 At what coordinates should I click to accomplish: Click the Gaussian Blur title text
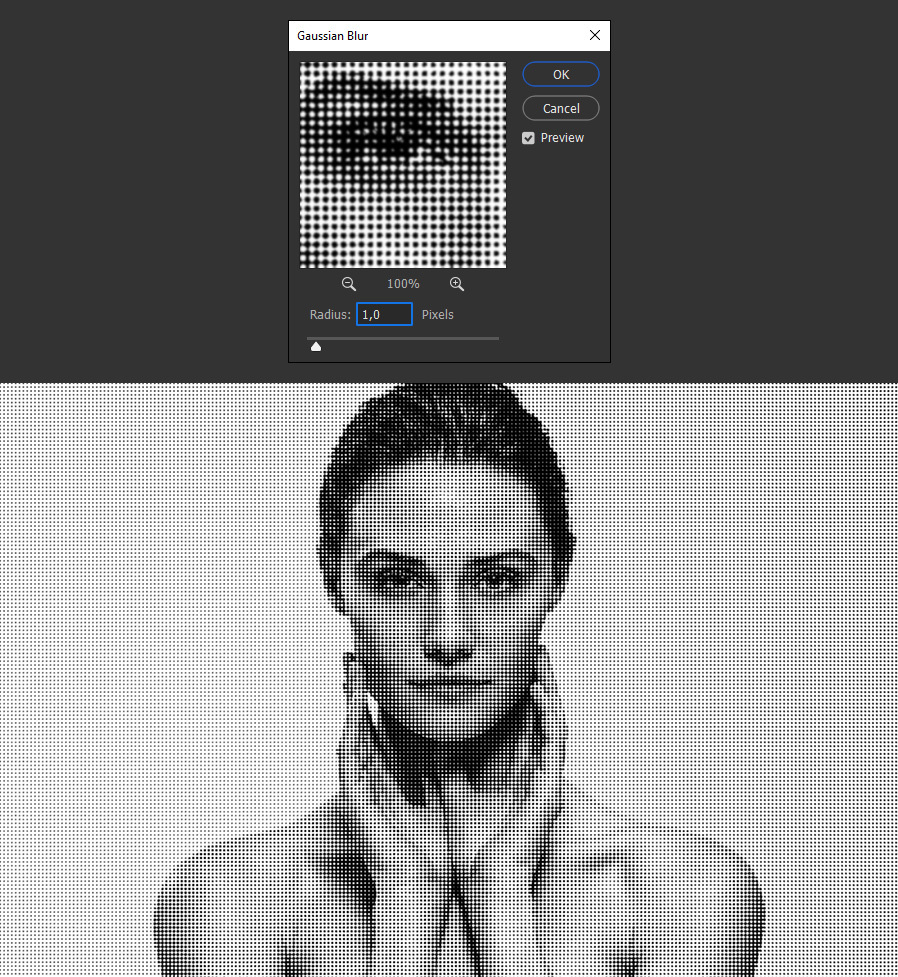click(332, 36)
